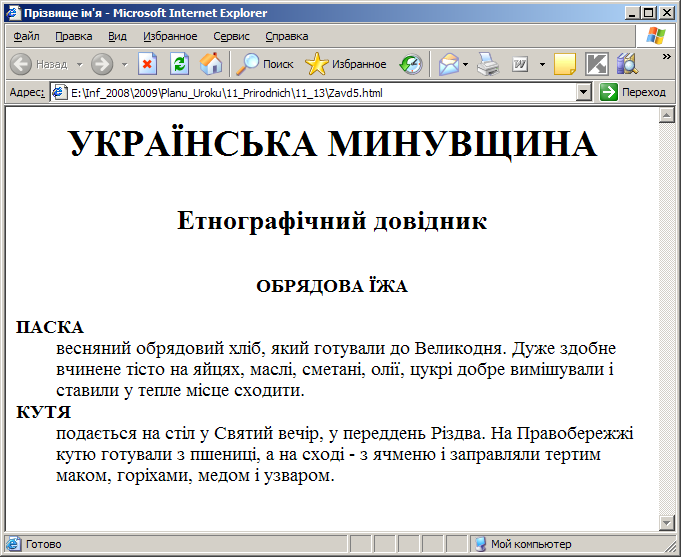Viewport: 681px width, 557px height.
Task: Open Edit program dropdown arrow
Action: point(542,65)
